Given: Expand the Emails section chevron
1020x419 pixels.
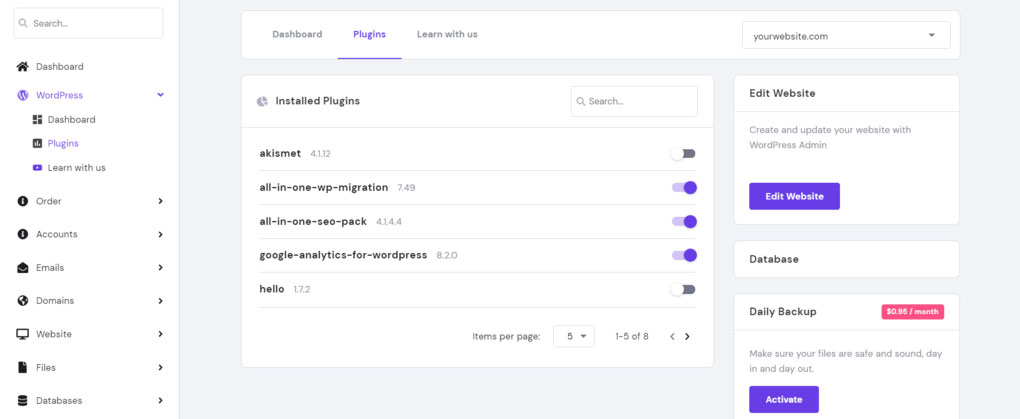Looking at the screenshot, I should pyautogui.click(x=161, y=267).
